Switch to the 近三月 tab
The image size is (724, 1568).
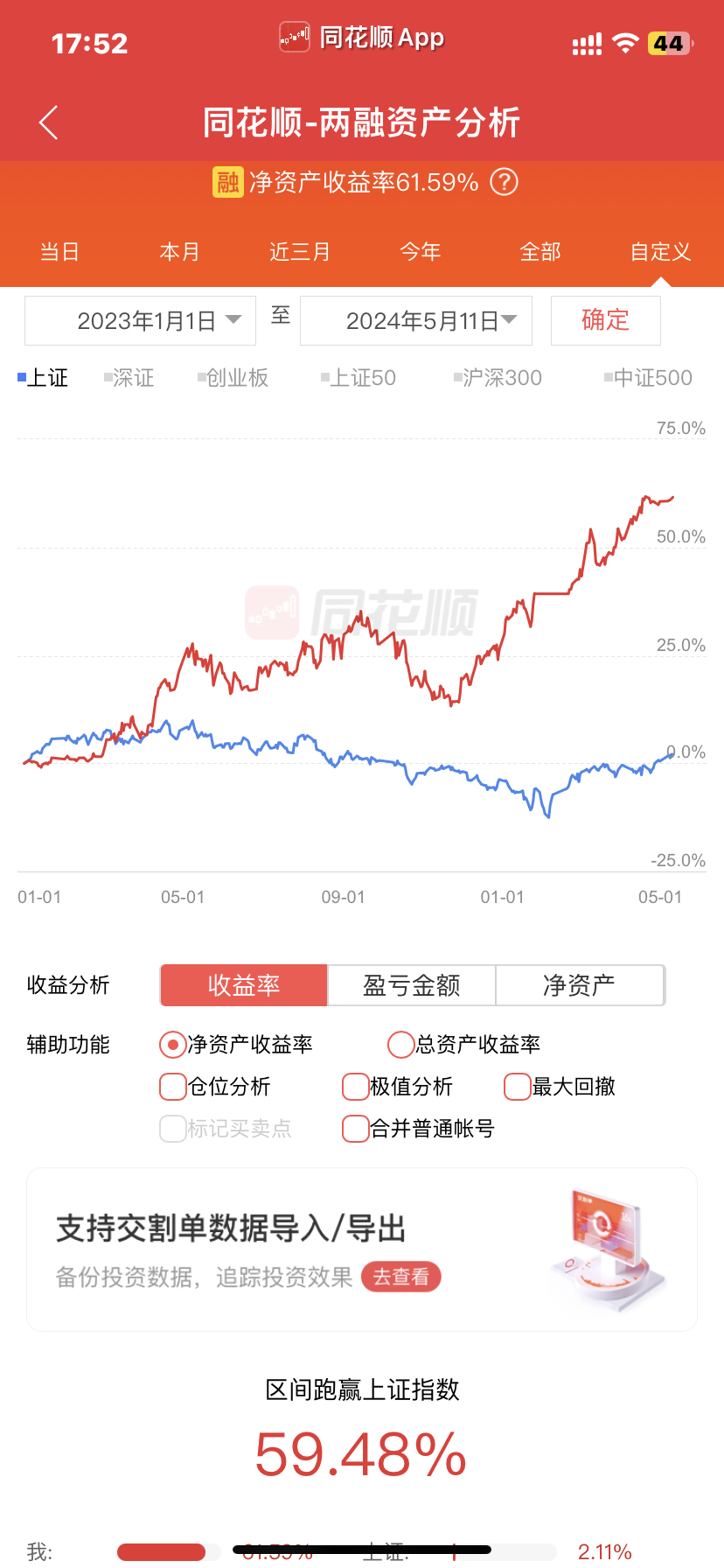[x=300, y=252]
